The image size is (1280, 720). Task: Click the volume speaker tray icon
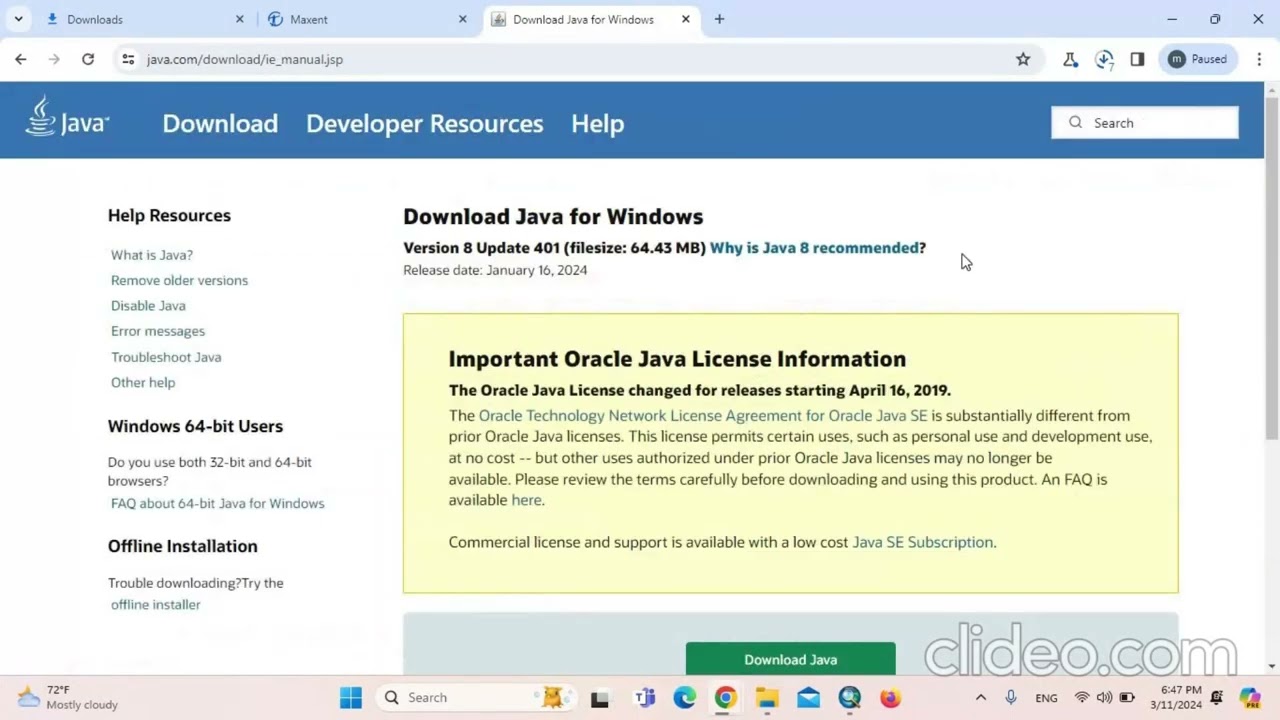coord(1104,697)
